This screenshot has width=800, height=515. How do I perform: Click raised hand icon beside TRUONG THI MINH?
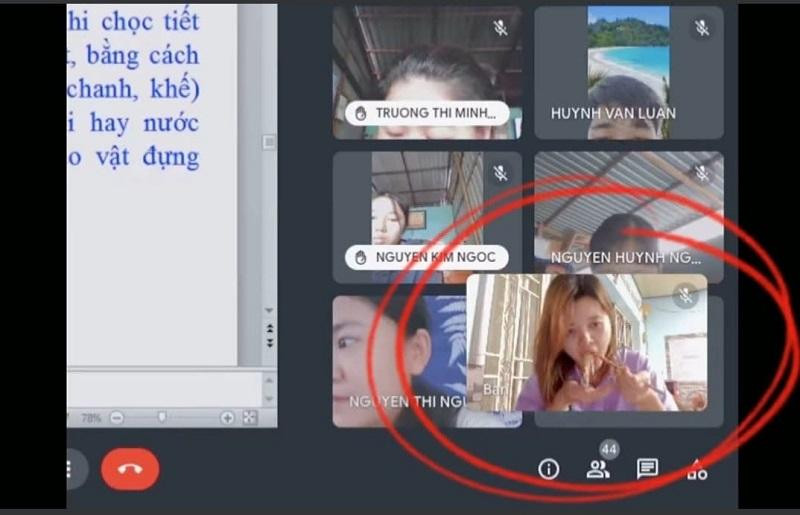[361, 113]
